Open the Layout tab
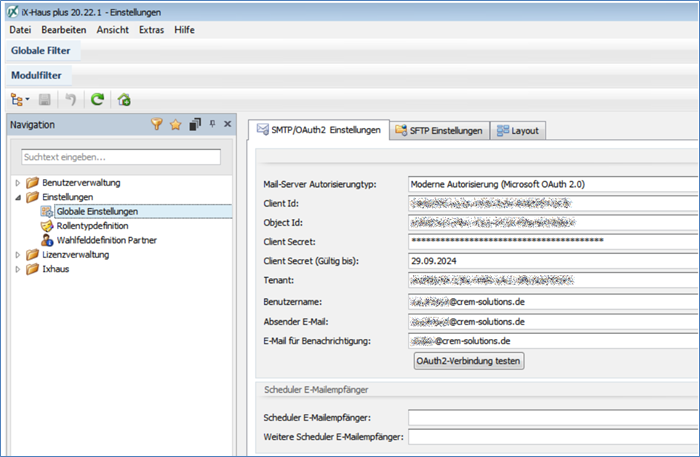700x457 pixels. click(518, 131)
